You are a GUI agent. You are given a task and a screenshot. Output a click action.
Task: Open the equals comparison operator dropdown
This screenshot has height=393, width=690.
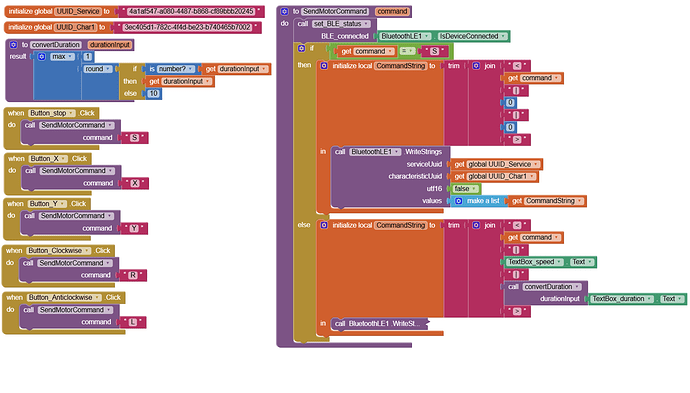(x=408, y=51)
